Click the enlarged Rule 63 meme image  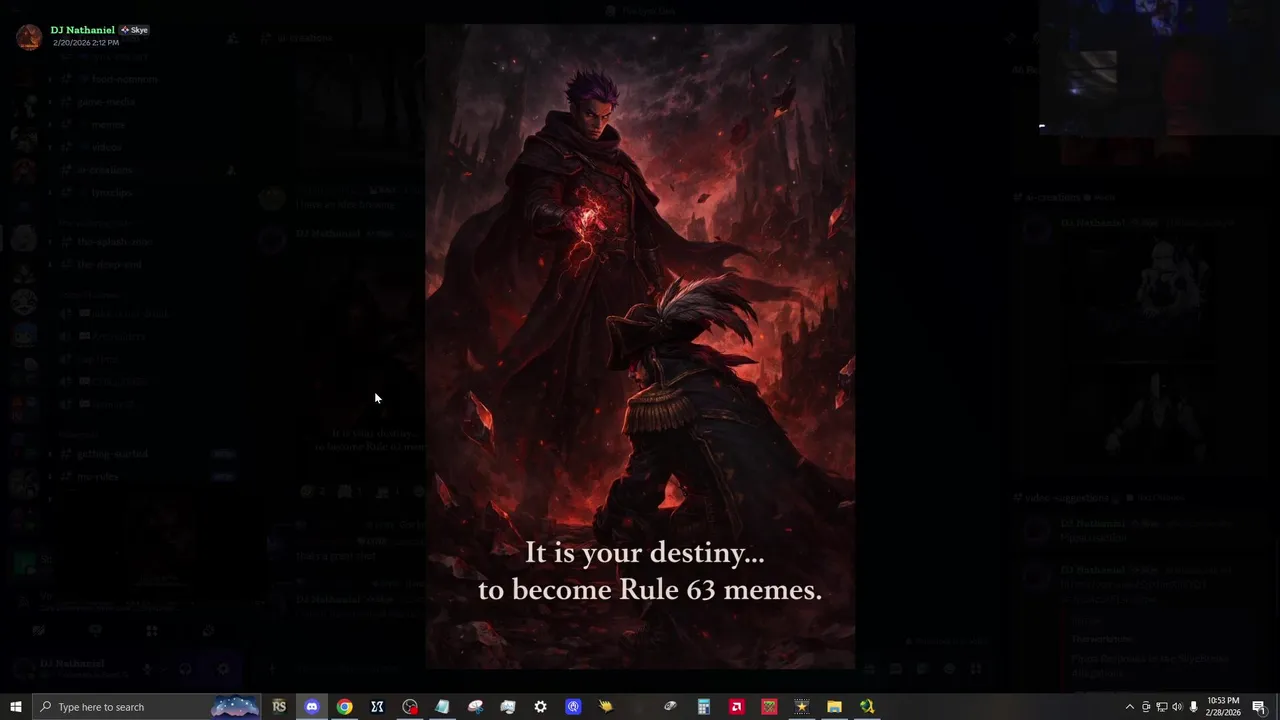(x=640, y=346)
